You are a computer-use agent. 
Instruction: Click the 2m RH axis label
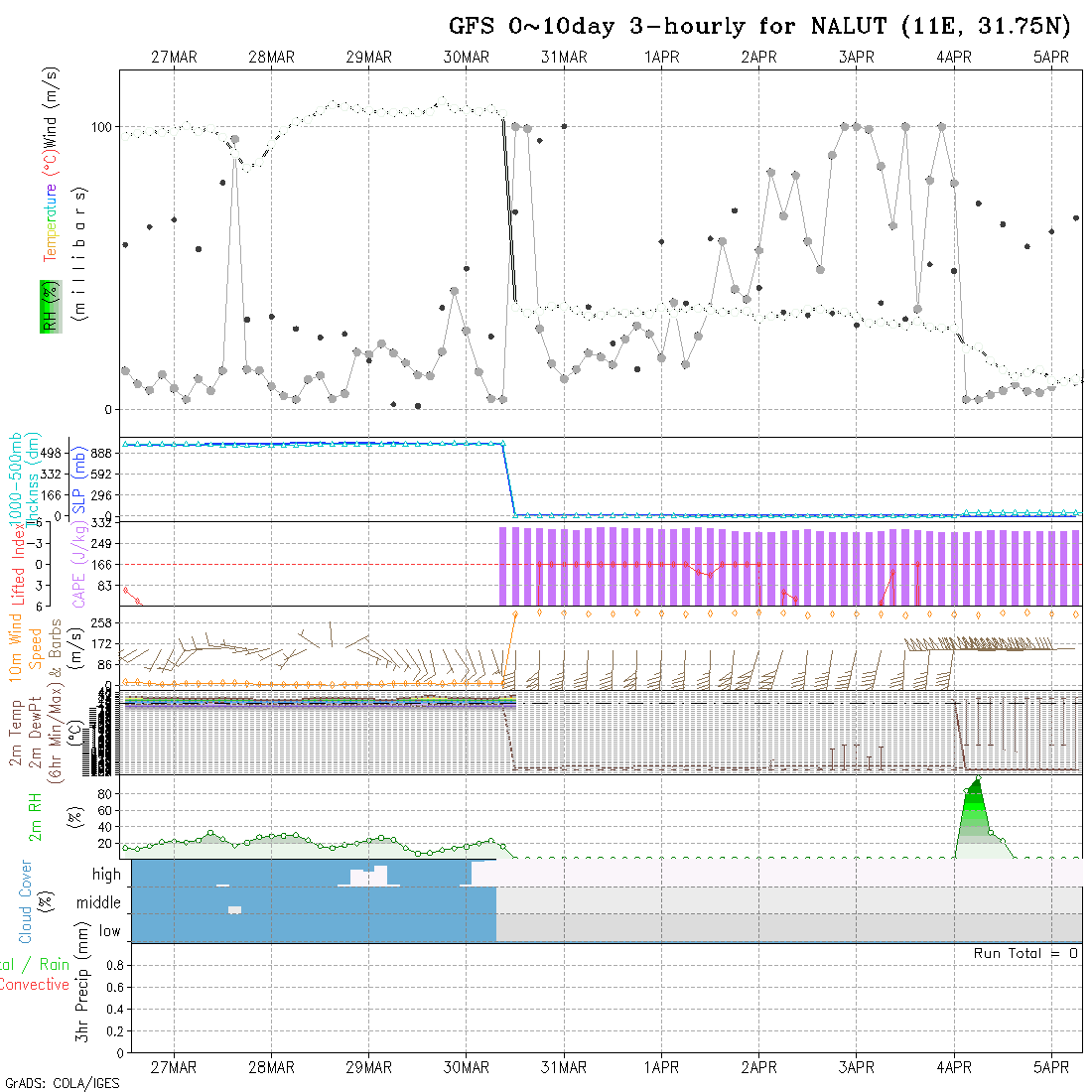coord(36,814)
